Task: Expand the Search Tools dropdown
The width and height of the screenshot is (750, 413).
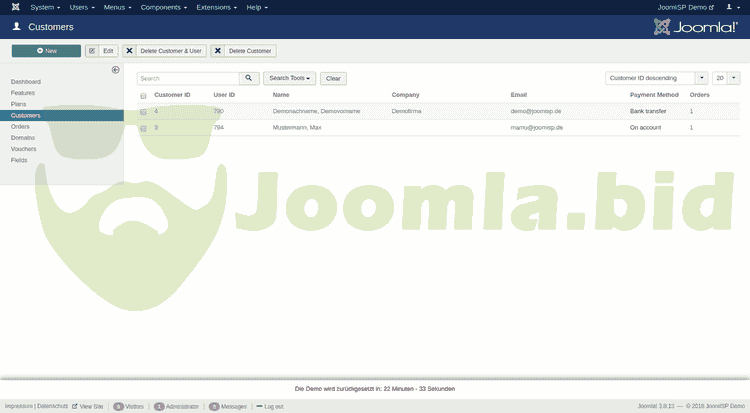Action: pyautogui.click(x=291, y=78)
